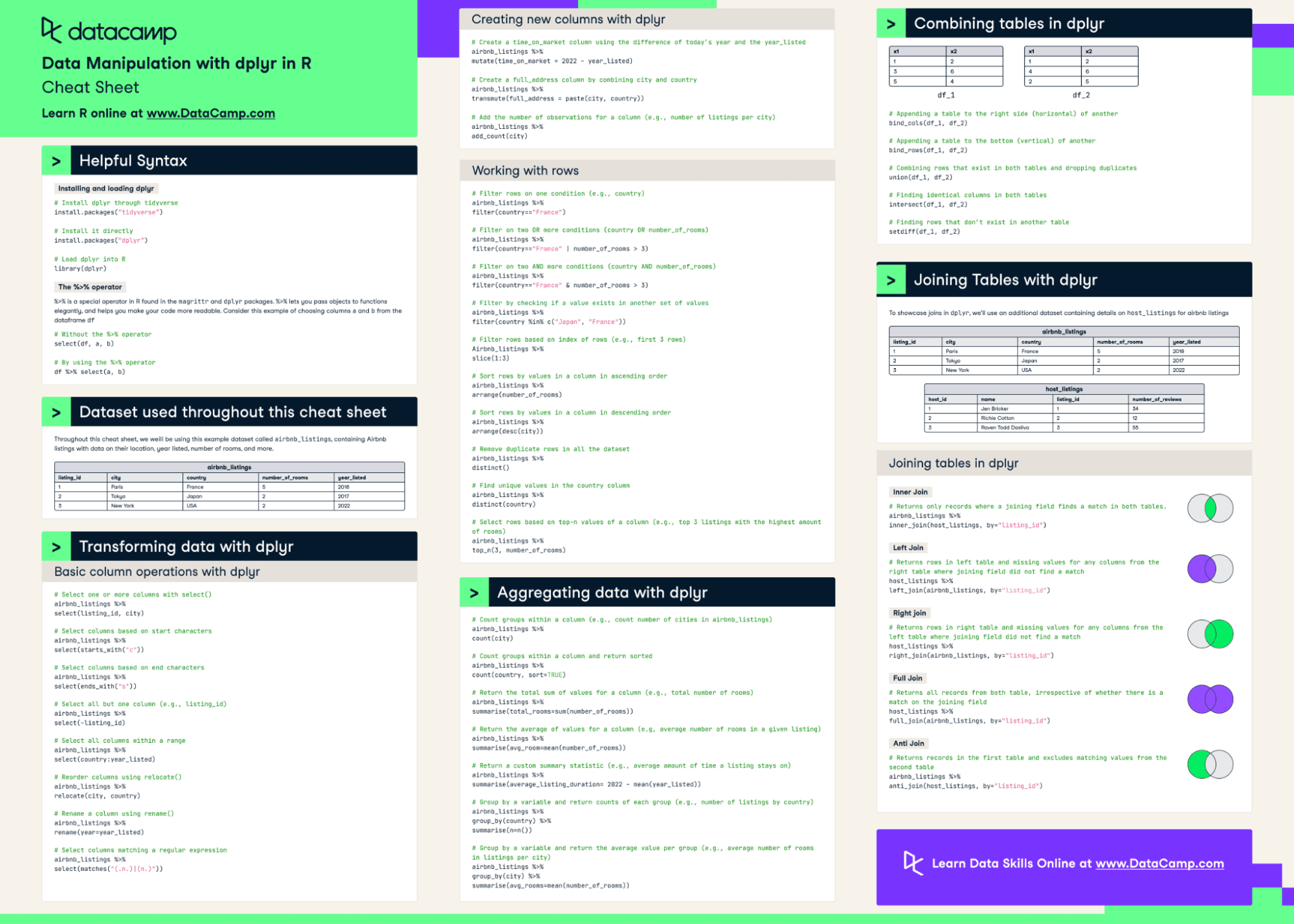Click the chevron beside Dataset used throughout this cheat sheet
1294x924 pixels.
tap(56, 412)
